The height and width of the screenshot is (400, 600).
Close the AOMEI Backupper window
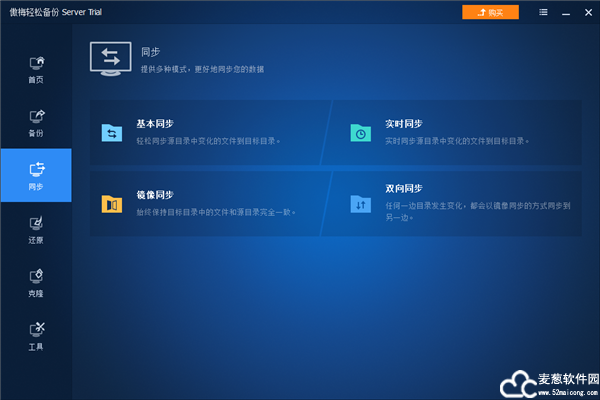coord(588,12)
